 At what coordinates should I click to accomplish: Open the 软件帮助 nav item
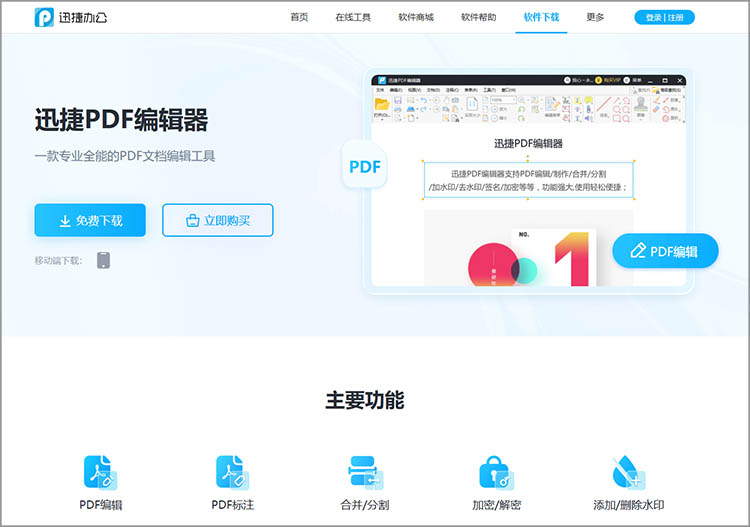478,17
